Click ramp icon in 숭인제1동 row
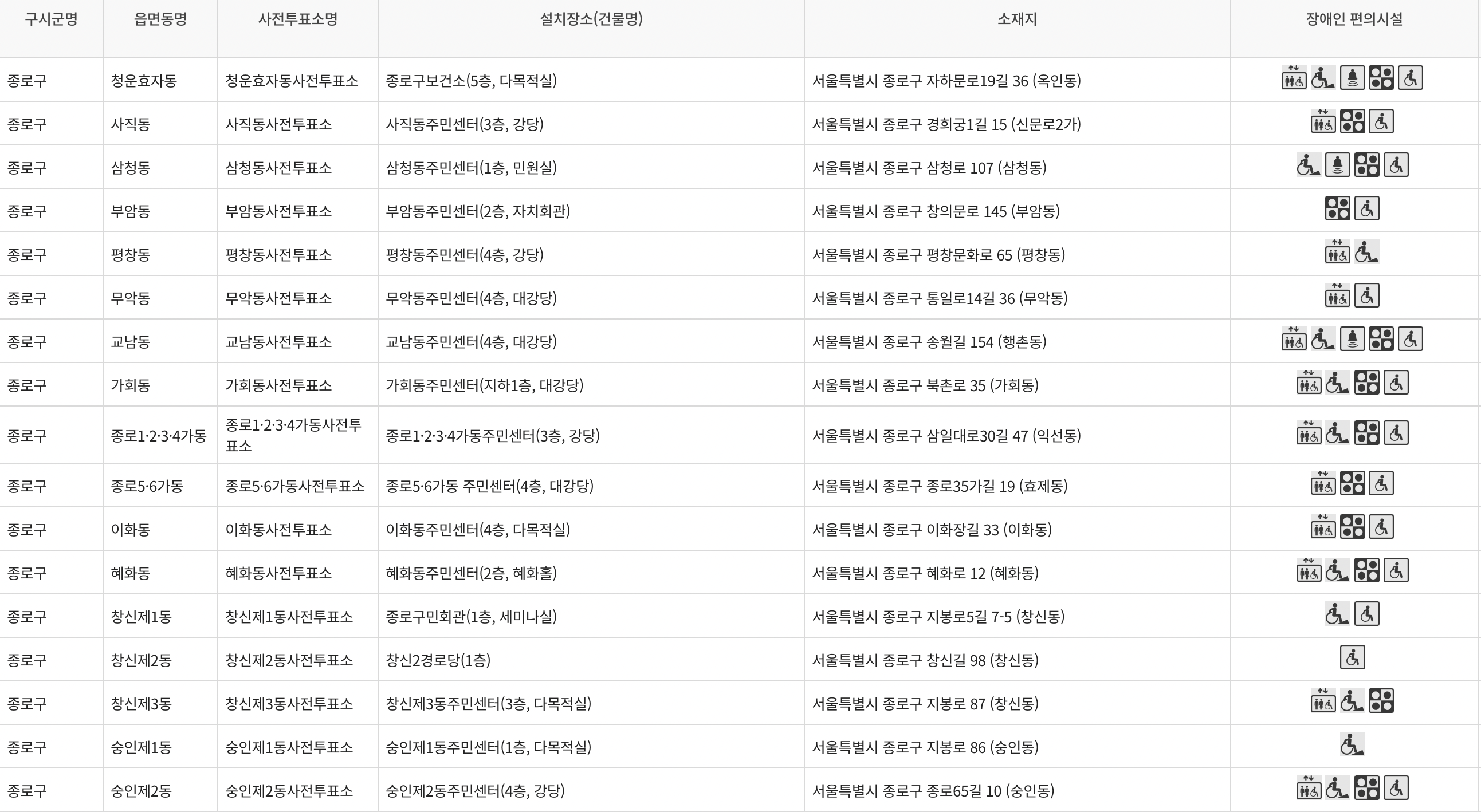Viewport: 1481px width, 812px height. tap(1352, 745)
